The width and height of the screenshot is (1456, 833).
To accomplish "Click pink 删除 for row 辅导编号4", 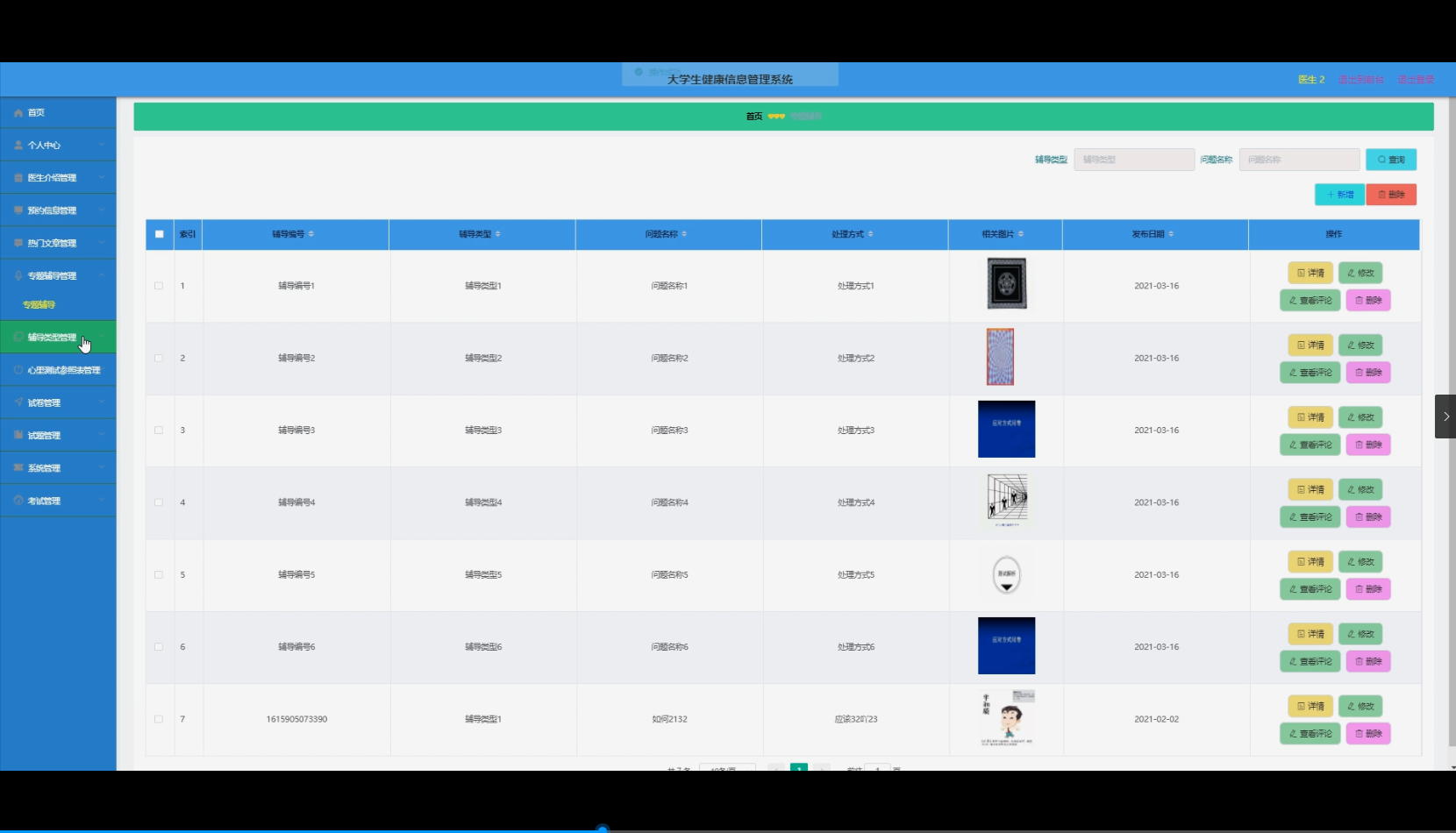I will (x=1368, y=517).
